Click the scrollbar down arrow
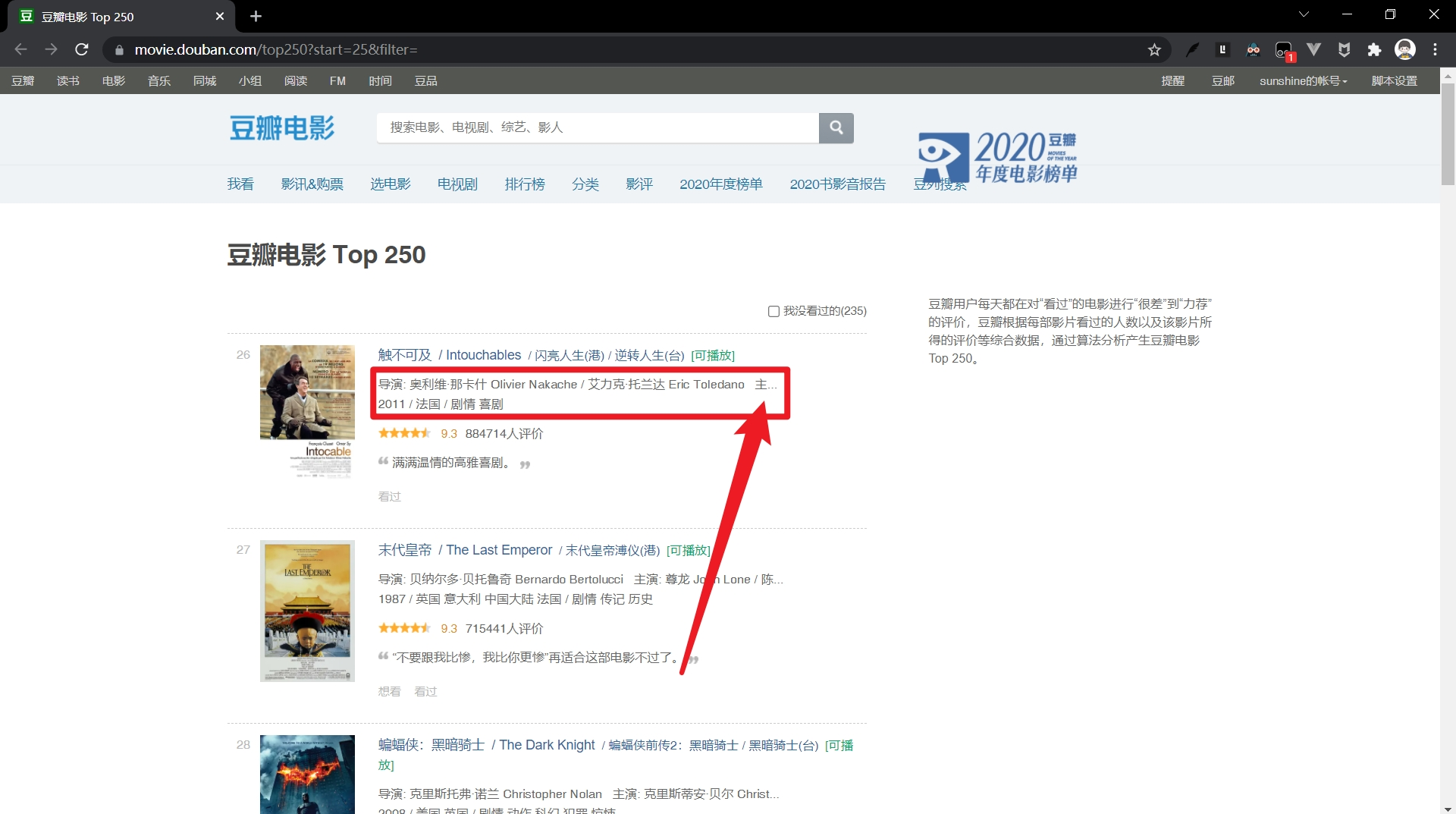Screen dimensions: 1456x814 [x=1448, y=808]
